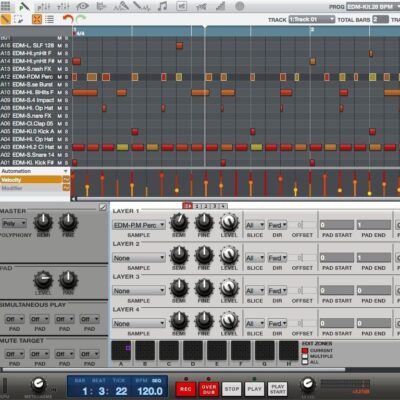
Task: Select the orange pencil draw tool
Action: (x=5, y=19)
